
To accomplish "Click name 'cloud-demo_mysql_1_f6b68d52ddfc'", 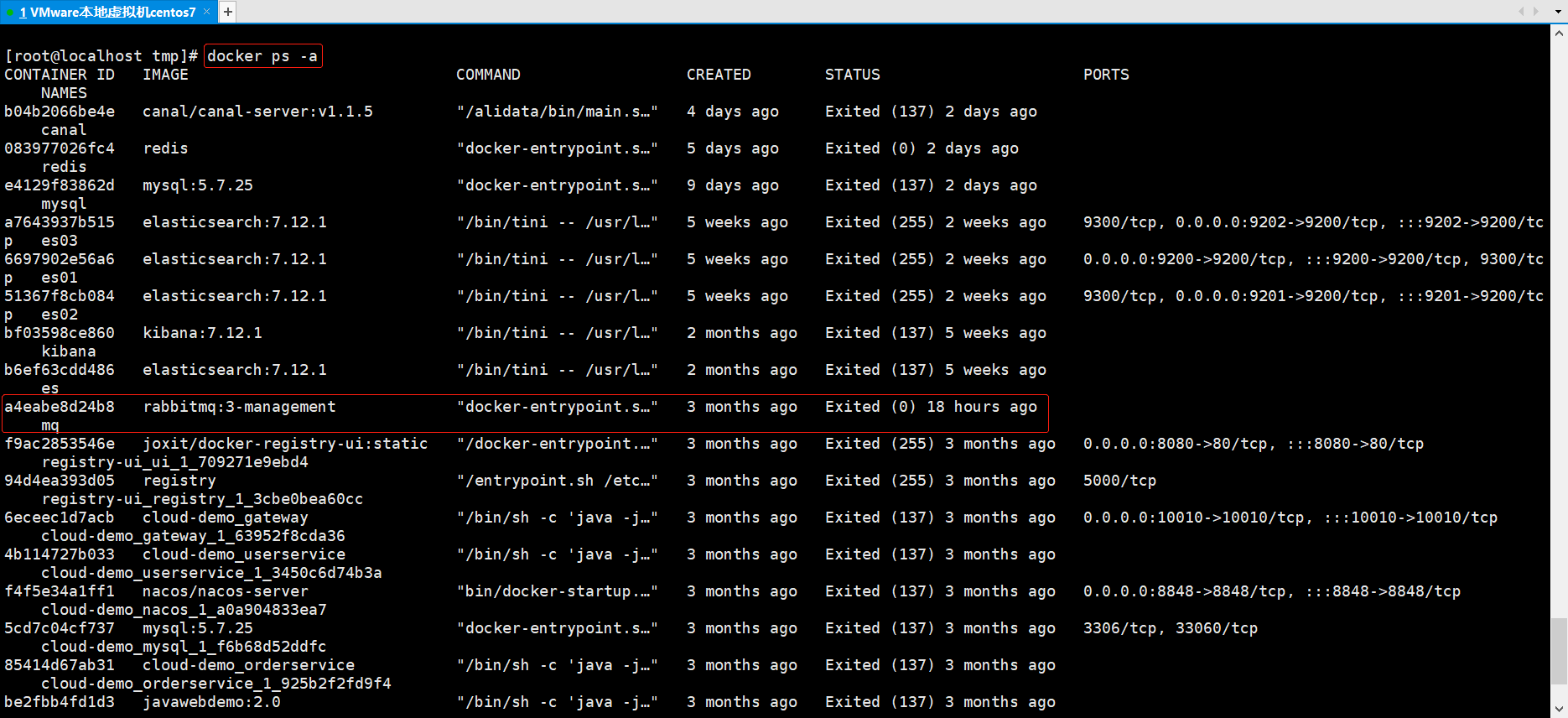I will pos(184,647).
